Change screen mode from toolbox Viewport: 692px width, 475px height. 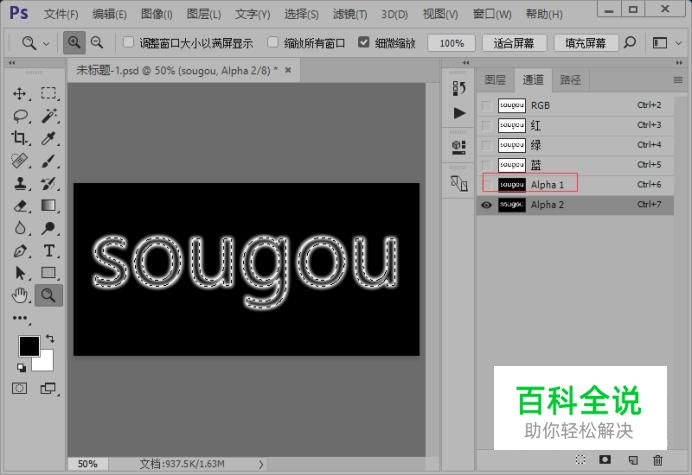(x=48, y=388)
